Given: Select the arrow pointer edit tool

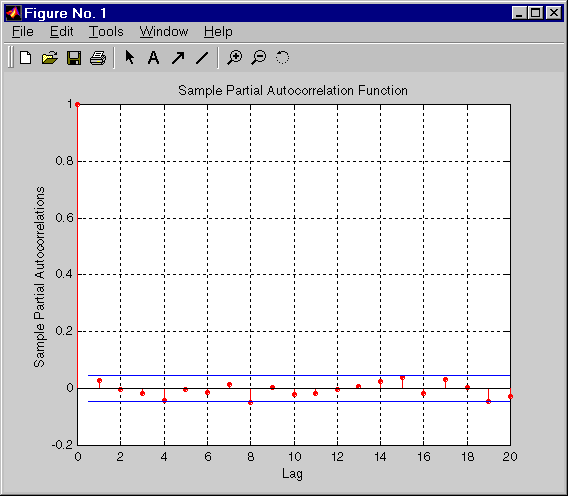Looking at the screenshot, I should (129, 57).
